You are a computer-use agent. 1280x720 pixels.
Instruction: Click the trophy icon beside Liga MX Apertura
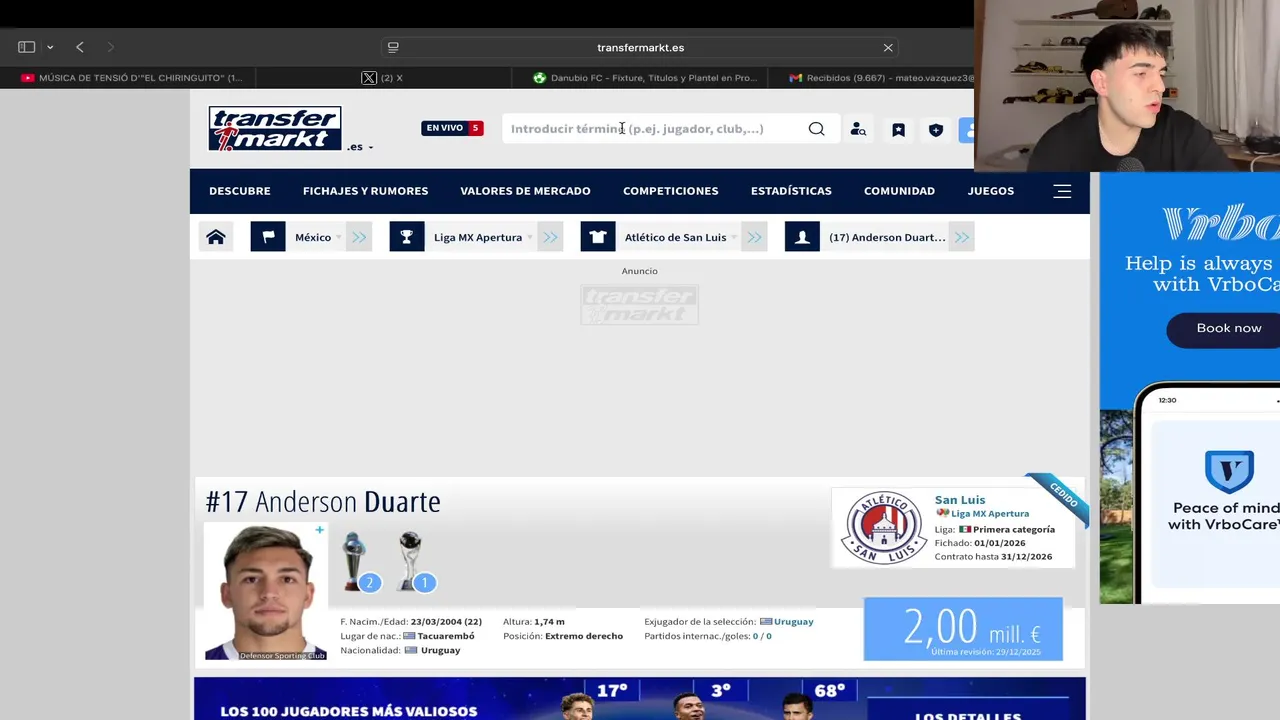click(407, 237)
